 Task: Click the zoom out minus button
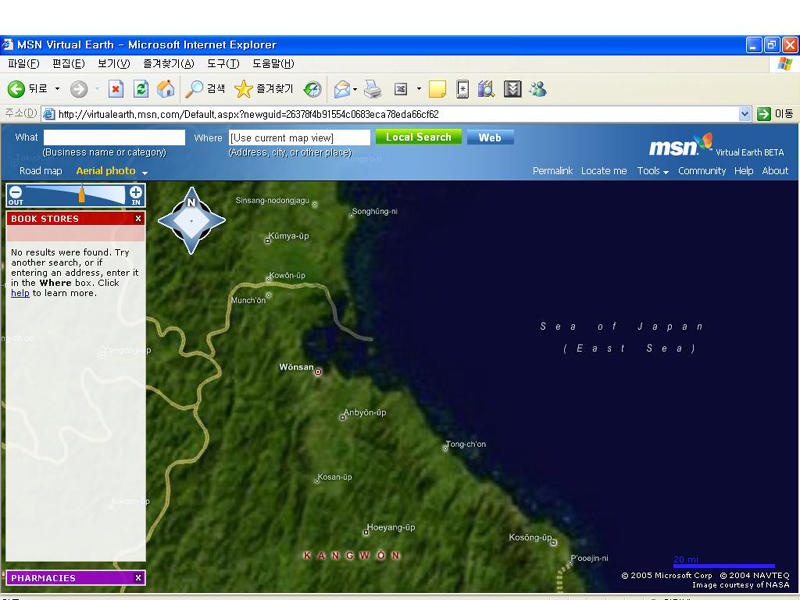(16, 191)
